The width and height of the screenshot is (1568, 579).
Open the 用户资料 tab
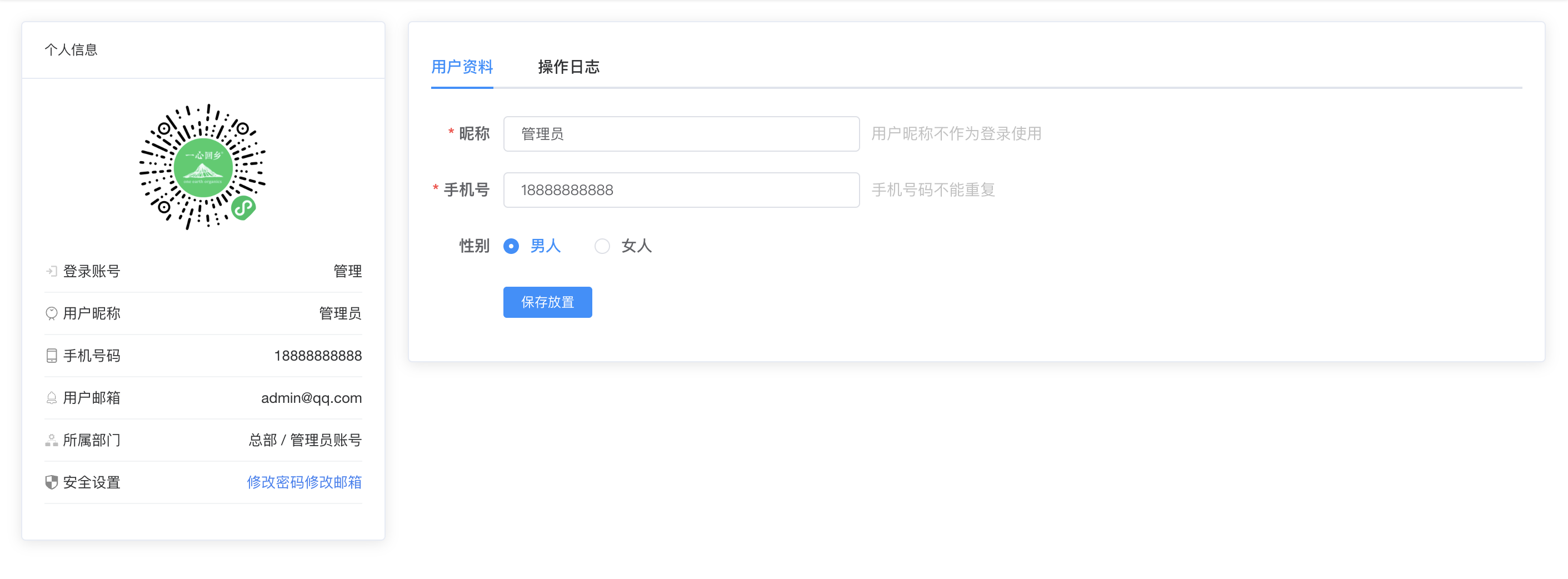pos(461,67)
